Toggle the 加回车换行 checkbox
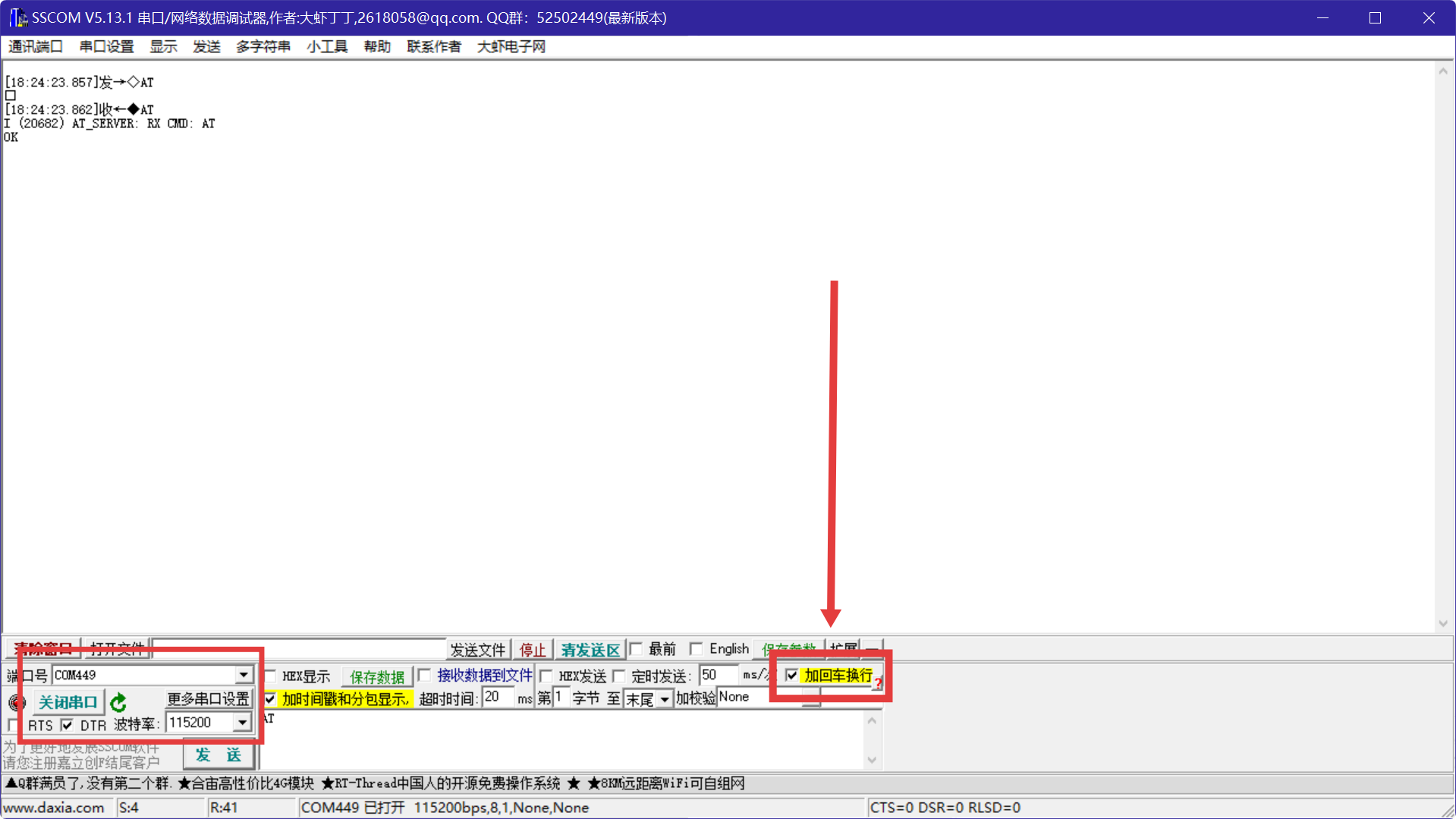1456x819 pixels. pyautogui.click(x=792, y=675)
